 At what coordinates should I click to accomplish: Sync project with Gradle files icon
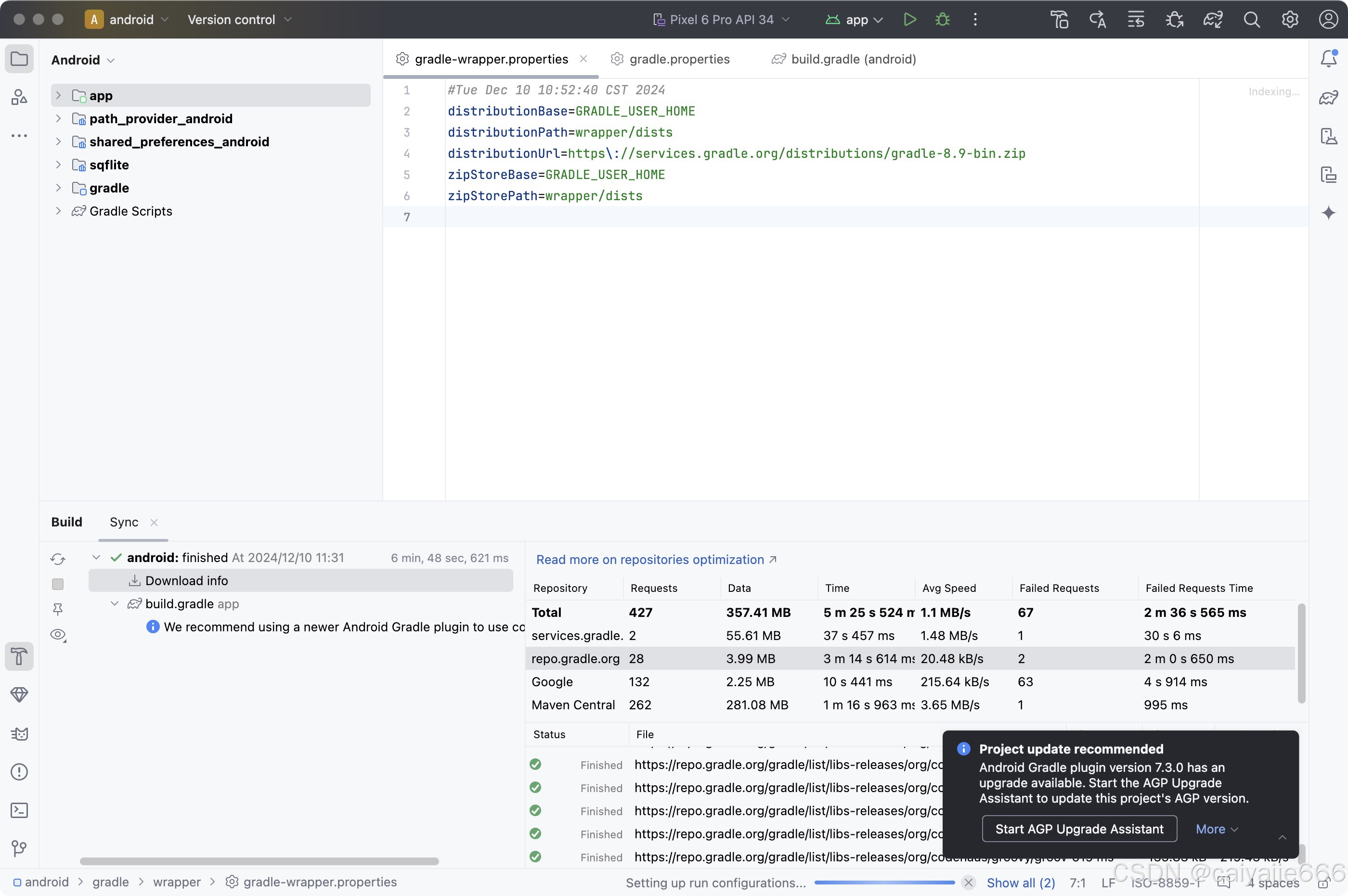(x=1213, y=19)
